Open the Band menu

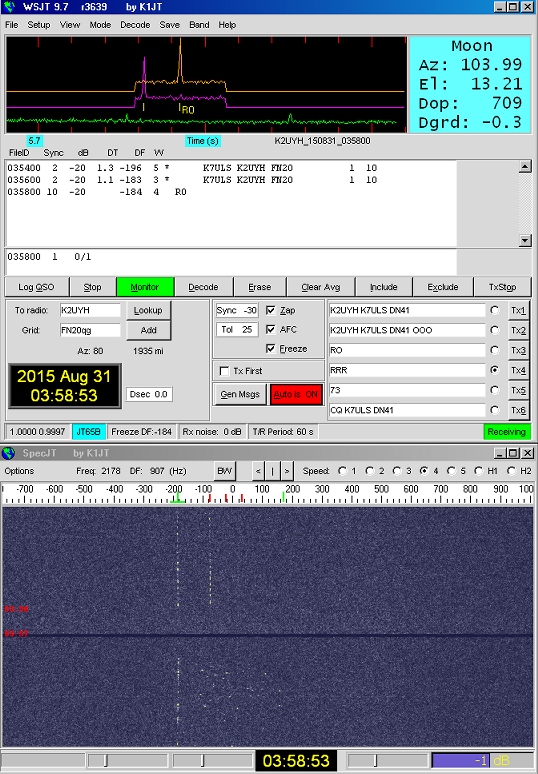199,25
